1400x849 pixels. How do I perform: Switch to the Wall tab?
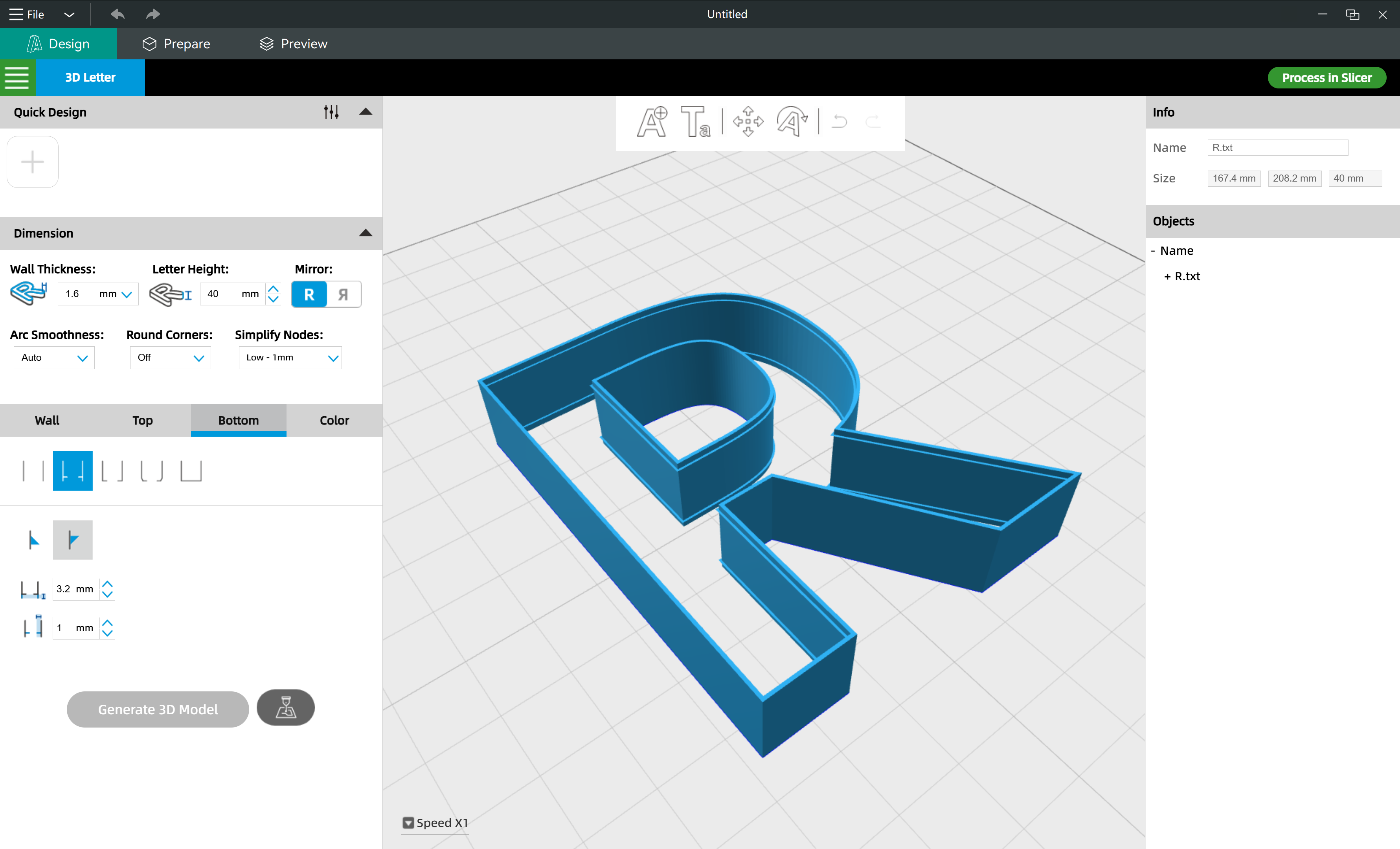[47, 421]
